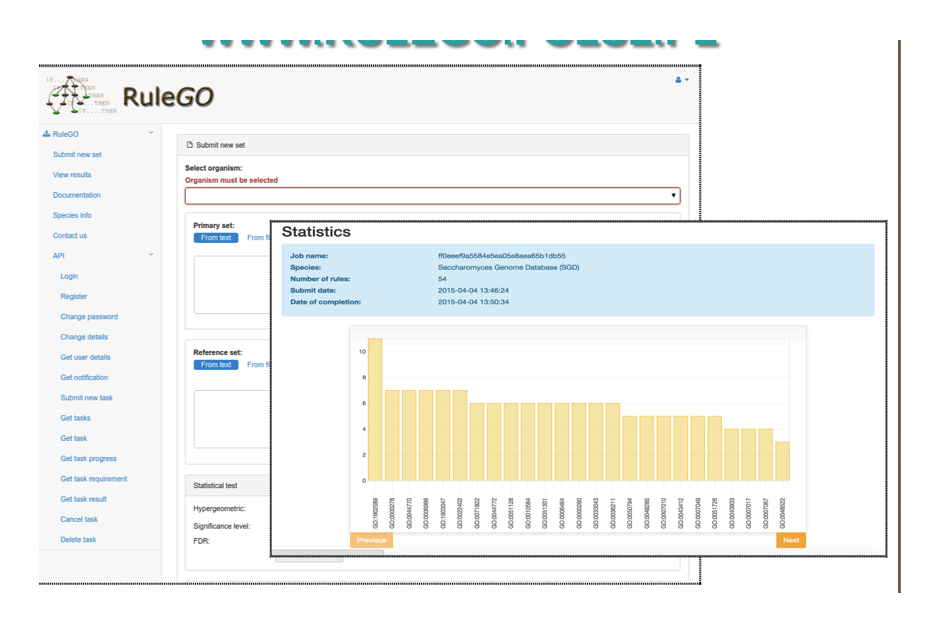Click the Next button under the chart
929x632 pixels.
(791, 540)
